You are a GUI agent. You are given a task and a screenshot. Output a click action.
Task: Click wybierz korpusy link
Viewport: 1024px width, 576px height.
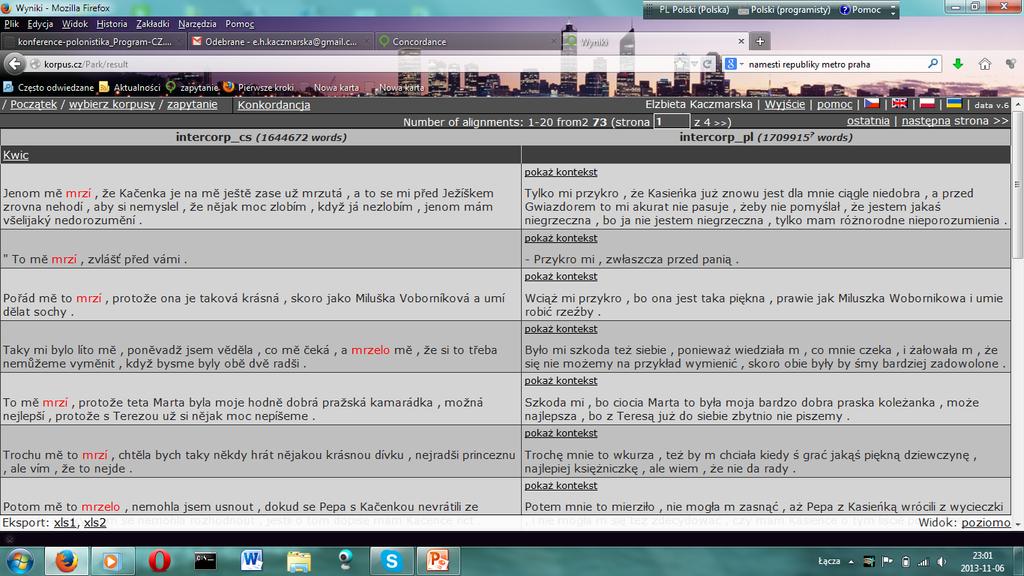[x=112, y=104]
